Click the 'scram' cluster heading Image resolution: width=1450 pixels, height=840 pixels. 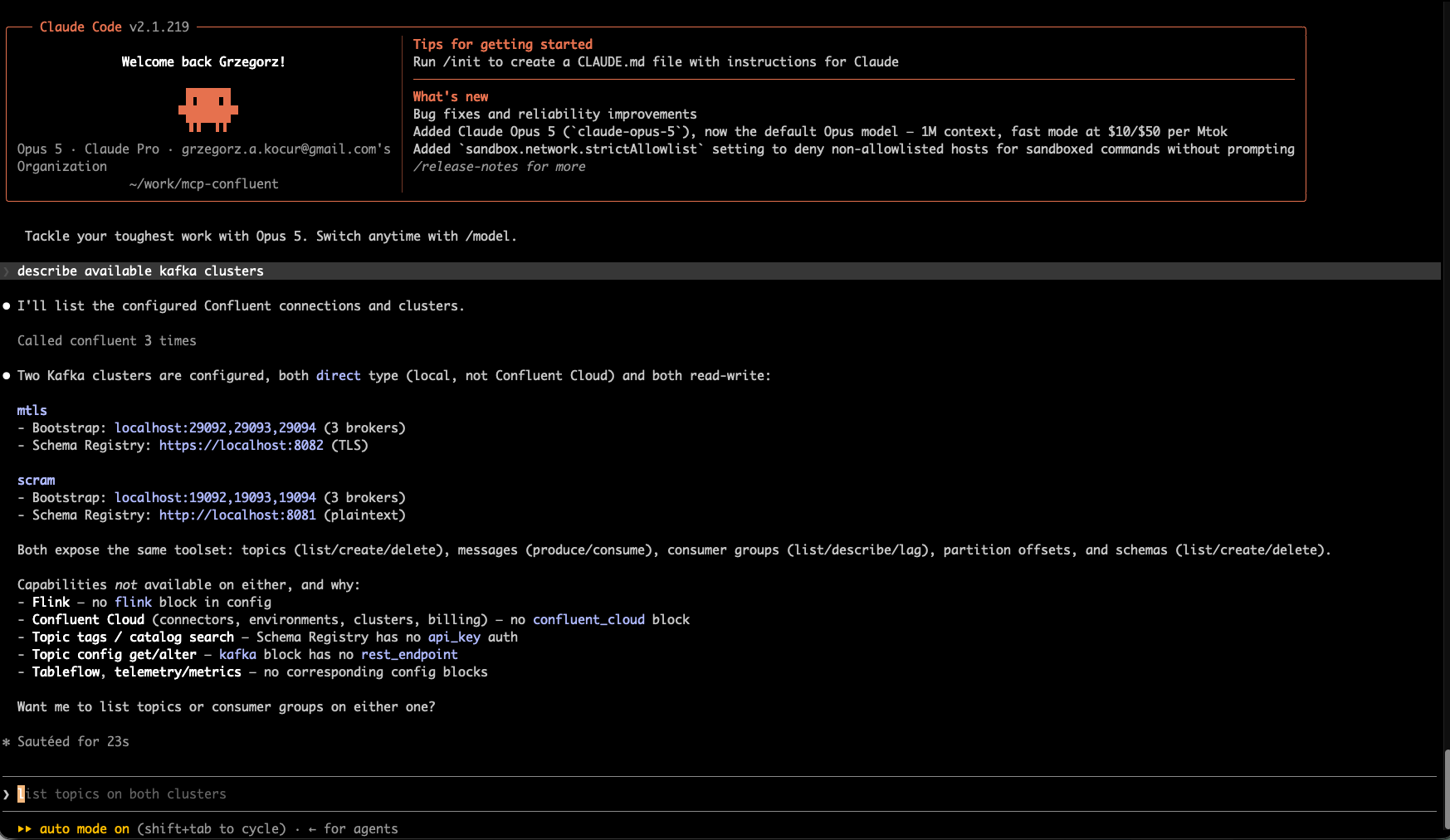click(x=37, y=481)
